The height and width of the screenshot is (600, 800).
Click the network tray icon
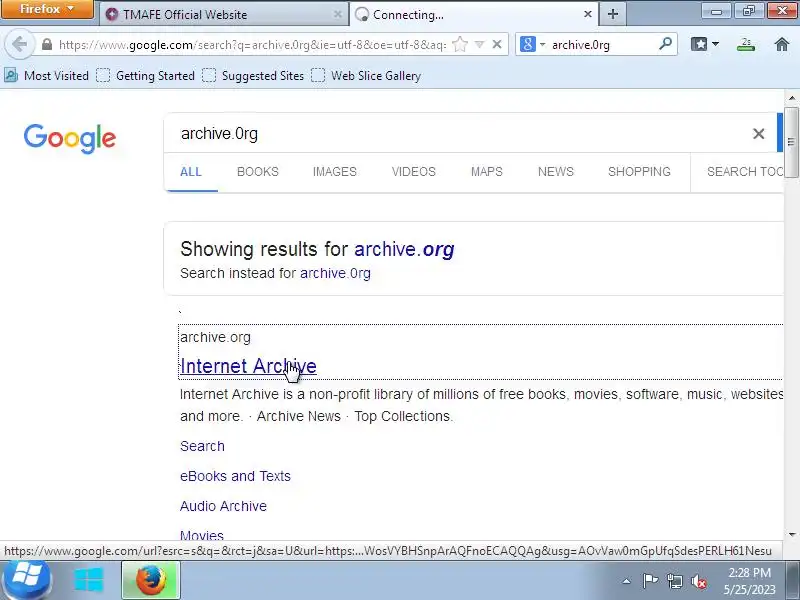coord(674,581)
